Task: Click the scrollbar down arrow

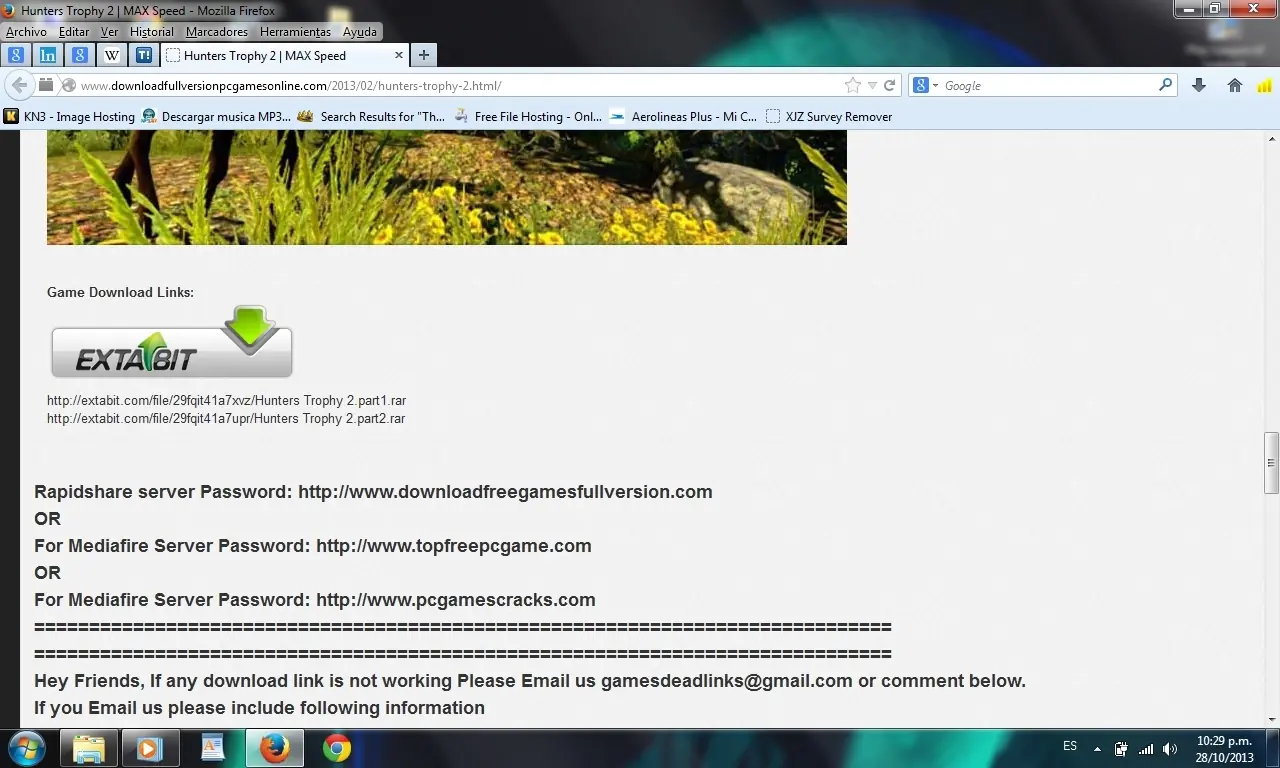Action: coord(1271,719)
